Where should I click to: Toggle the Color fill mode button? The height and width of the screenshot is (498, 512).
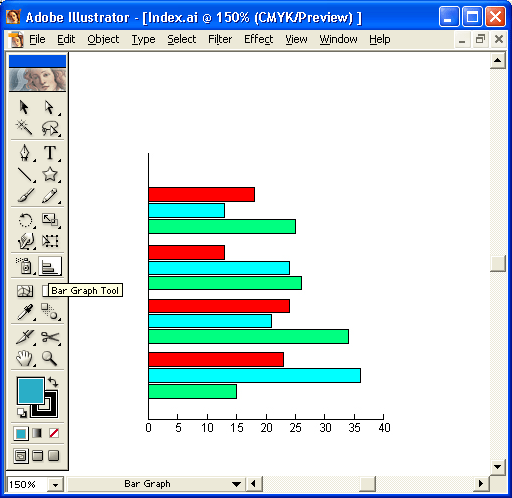pyautogui.click(x=21, y=434)
